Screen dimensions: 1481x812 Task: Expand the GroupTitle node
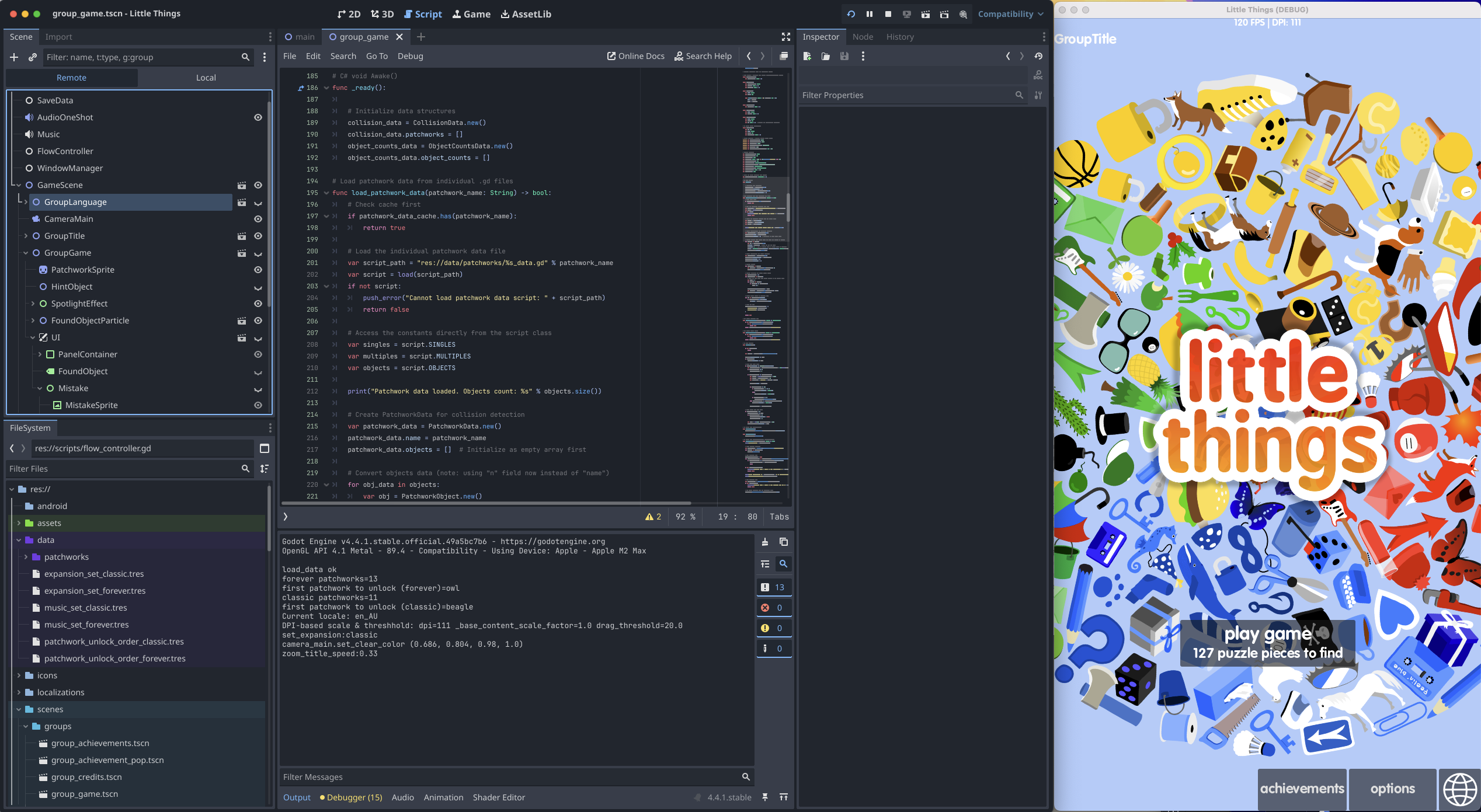(26, 236)
